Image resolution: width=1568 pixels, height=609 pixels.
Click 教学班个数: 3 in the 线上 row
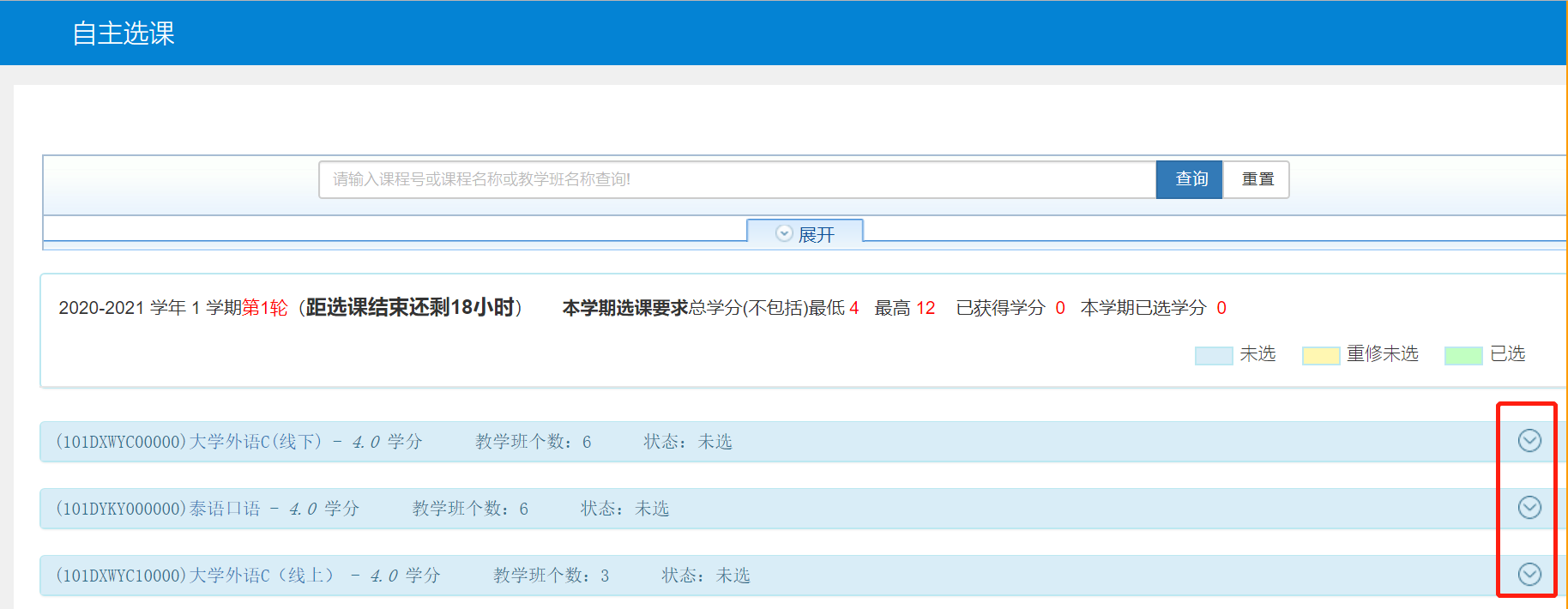[x=551, y=576]
